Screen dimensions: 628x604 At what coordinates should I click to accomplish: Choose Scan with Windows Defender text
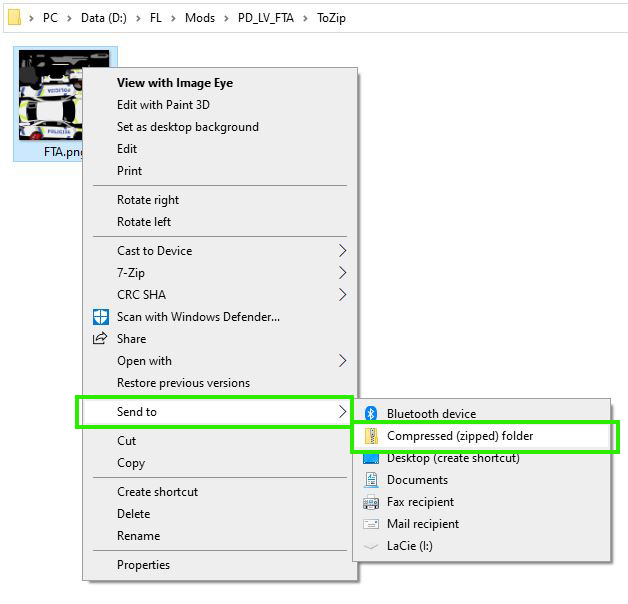(198, 317)
